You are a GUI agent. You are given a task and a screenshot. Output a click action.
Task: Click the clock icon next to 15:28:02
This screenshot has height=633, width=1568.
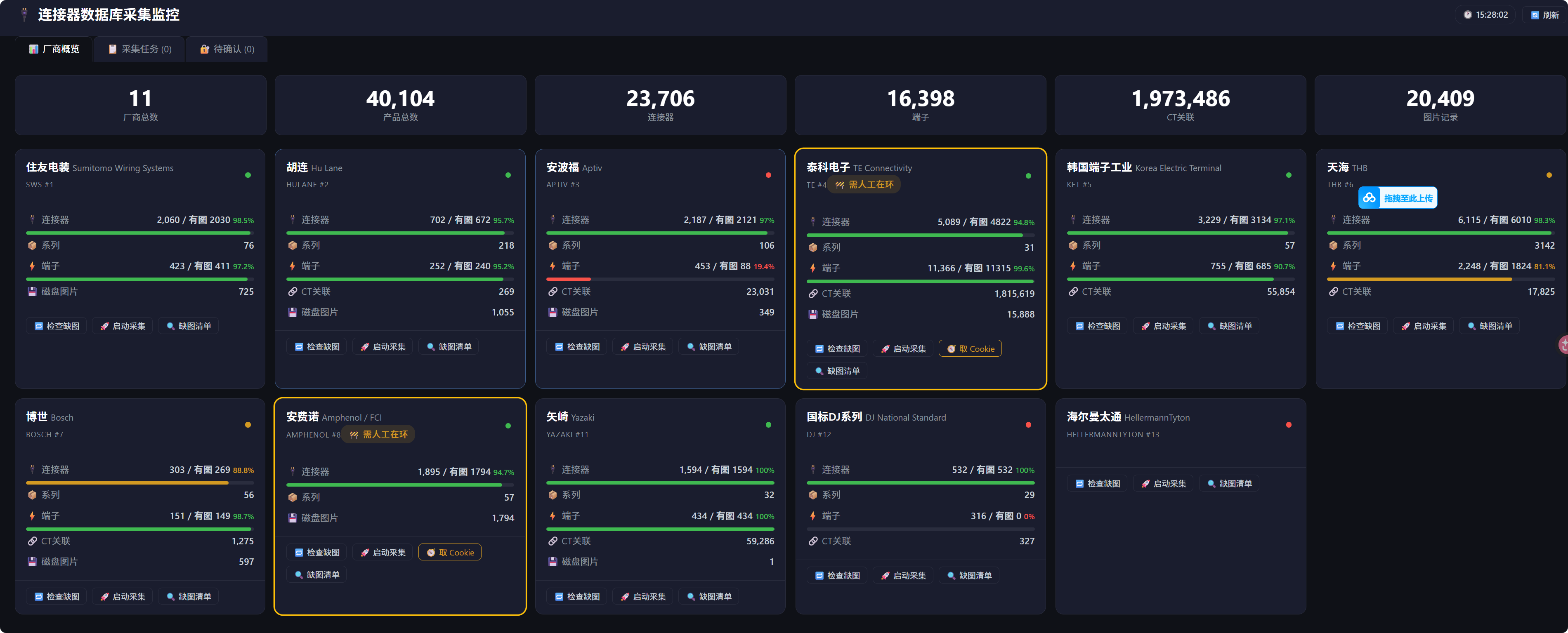(1468, 15)
